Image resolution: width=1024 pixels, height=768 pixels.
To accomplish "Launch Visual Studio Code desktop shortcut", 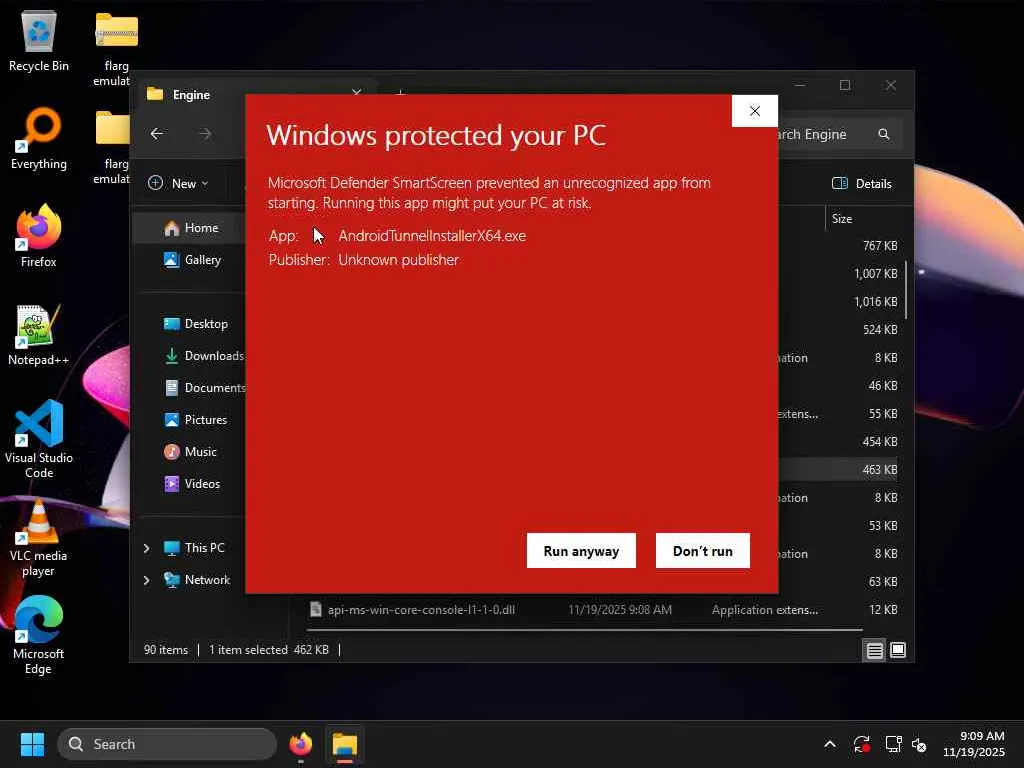I will click(39, 439).
